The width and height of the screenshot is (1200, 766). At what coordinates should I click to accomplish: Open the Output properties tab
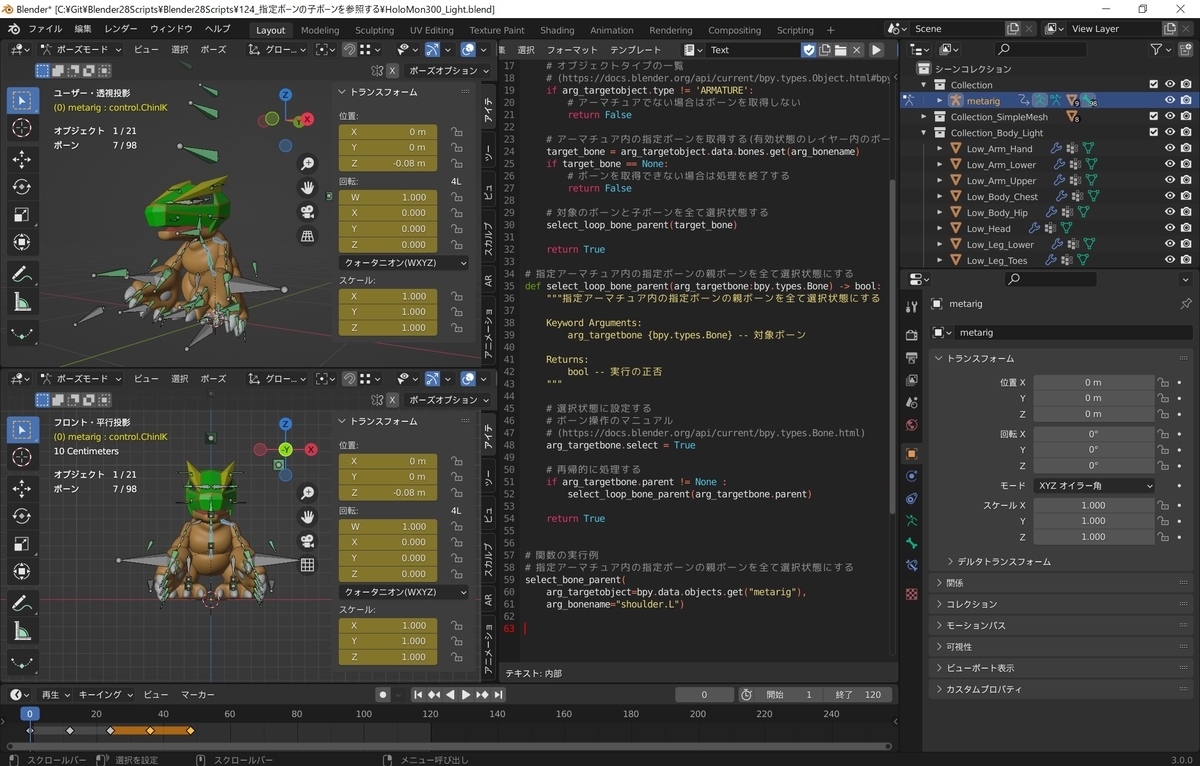911,358
